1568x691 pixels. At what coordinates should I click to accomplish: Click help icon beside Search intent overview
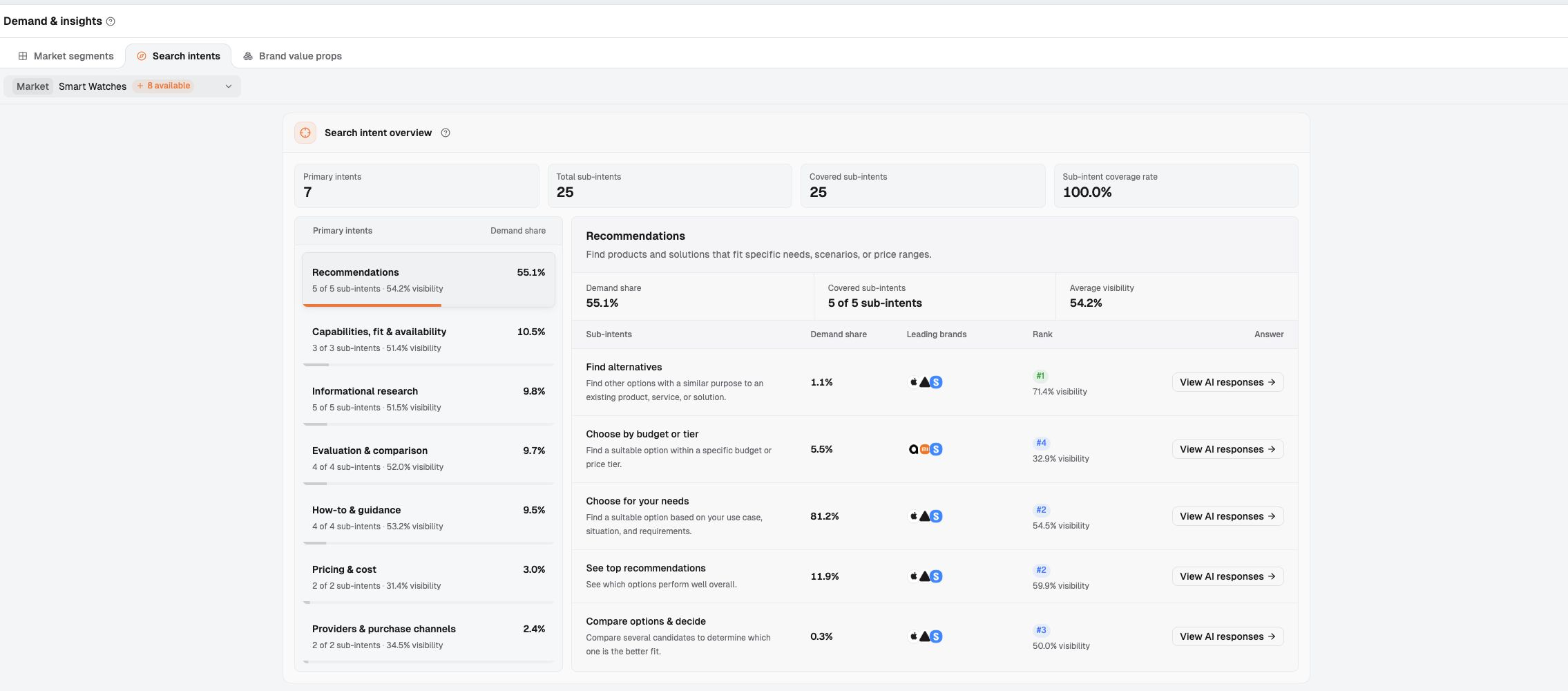pyautogui.click(x=446, y=133)
